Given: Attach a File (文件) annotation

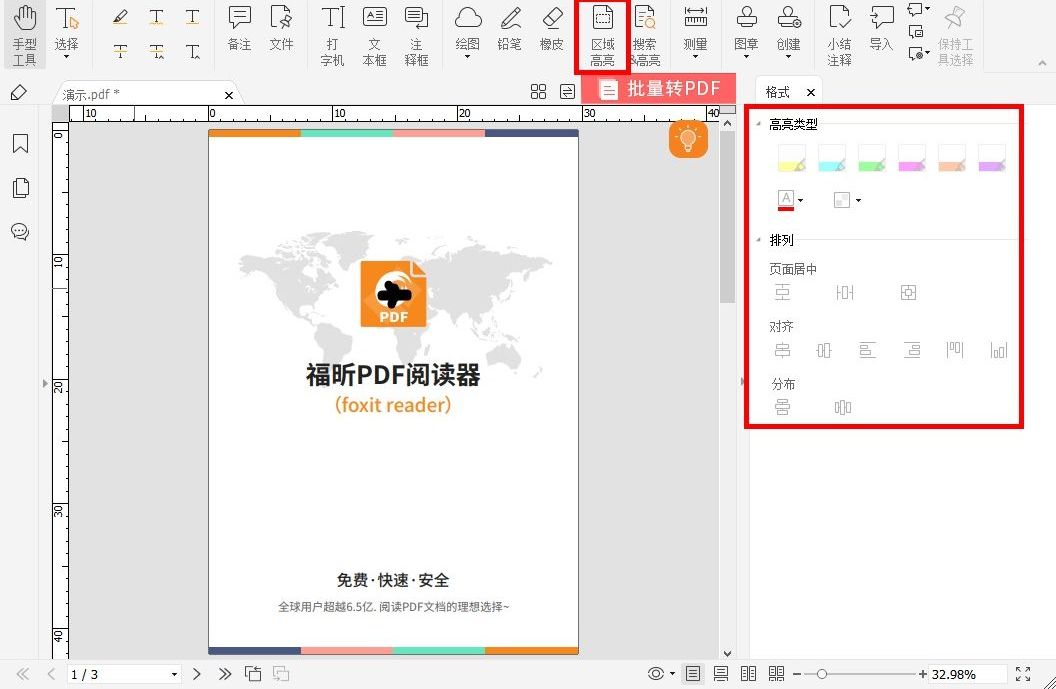Looking at the screenshot, I should coord(282,29).
